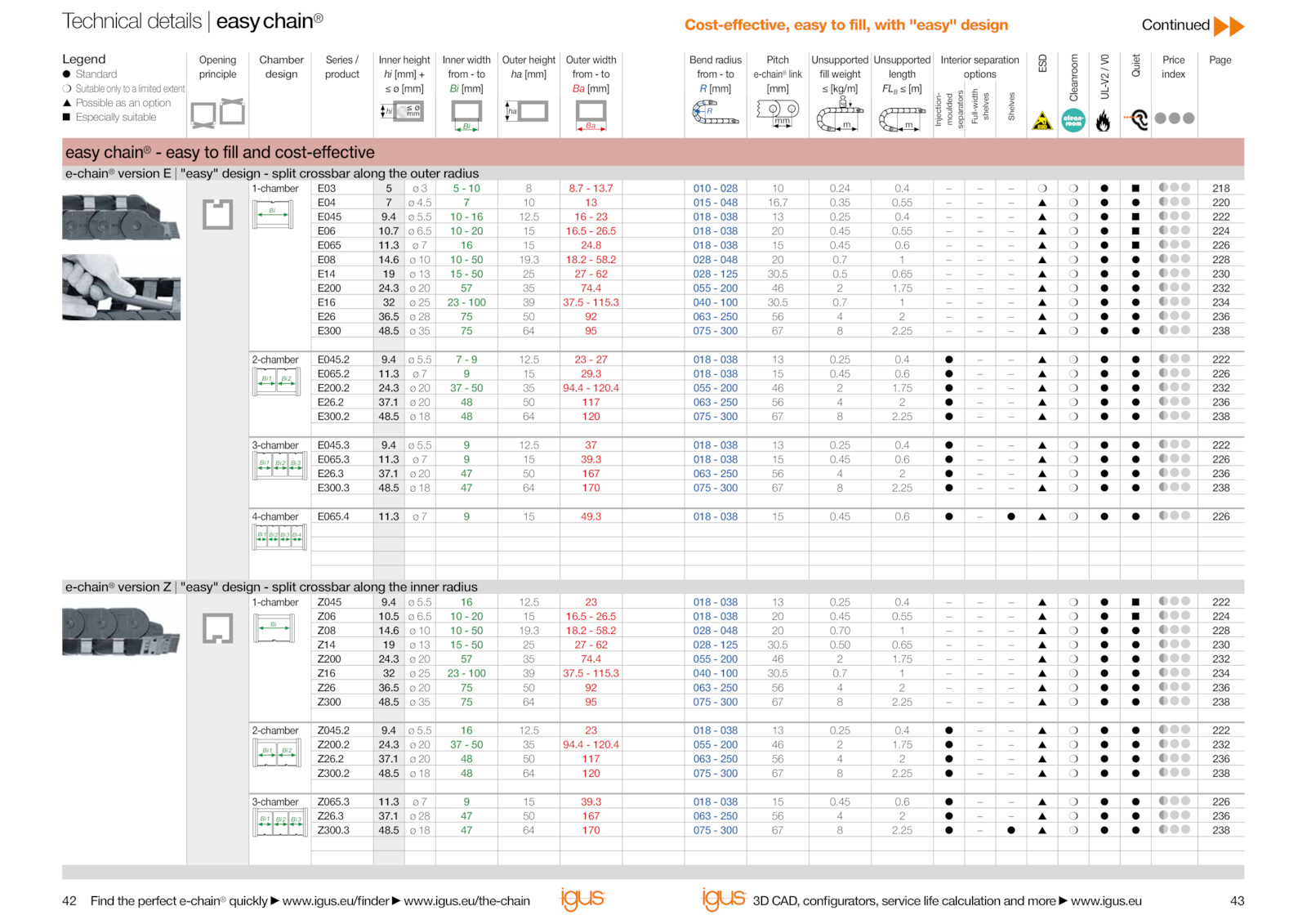Open the www.igus.eu/the-chain link
Viewport: 1307px width, 924px height.
(467, 901)
